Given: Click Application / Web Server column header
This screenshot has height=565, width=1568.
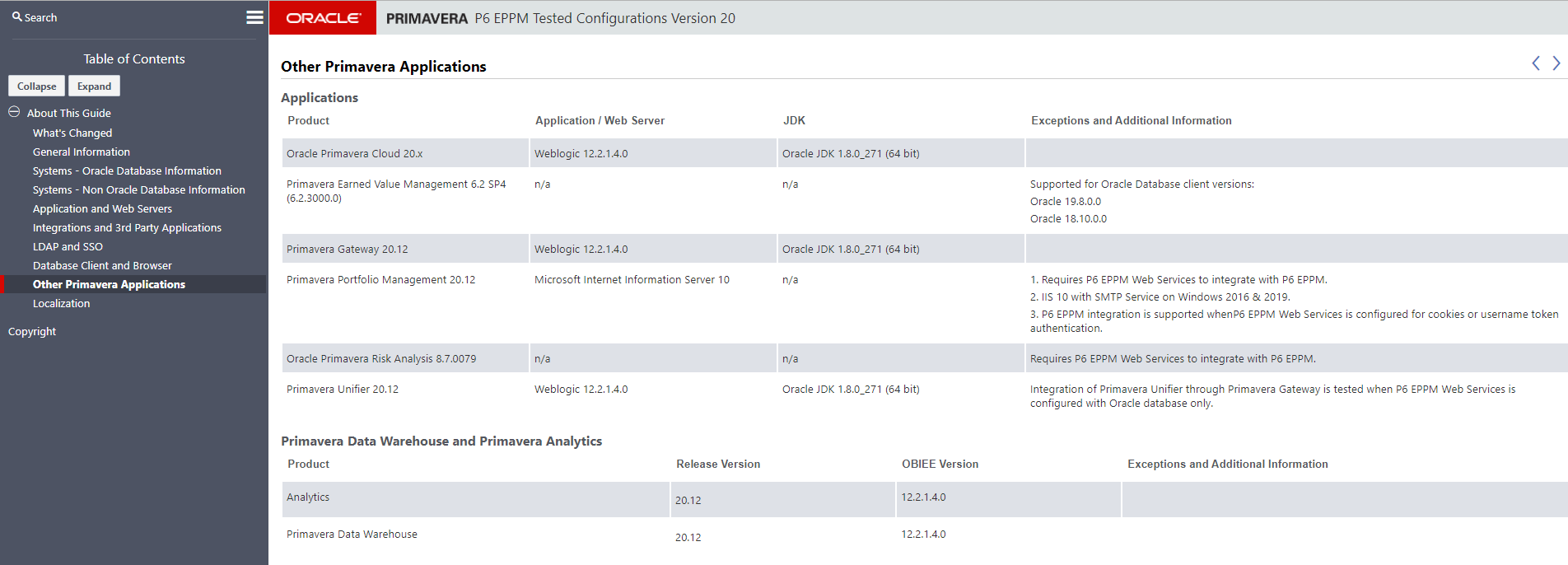Looking at the screenshot, I should 600,120.
